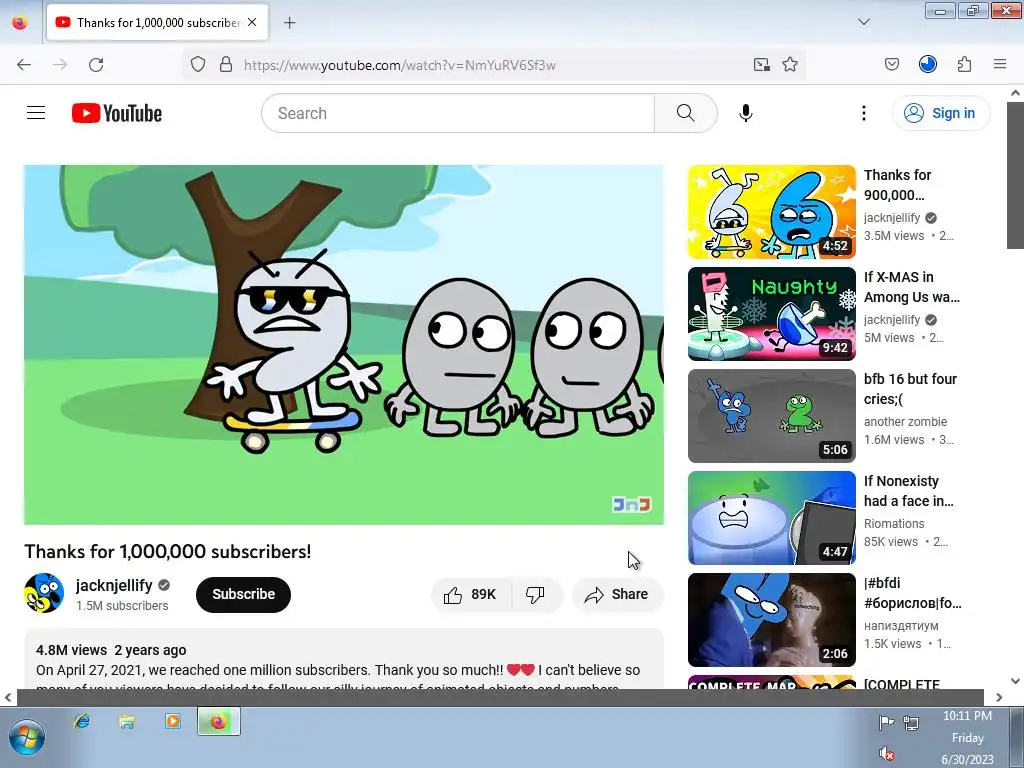Click the main video player
The width and height of the screenshot is (1024, 768).
coord(344,345)
